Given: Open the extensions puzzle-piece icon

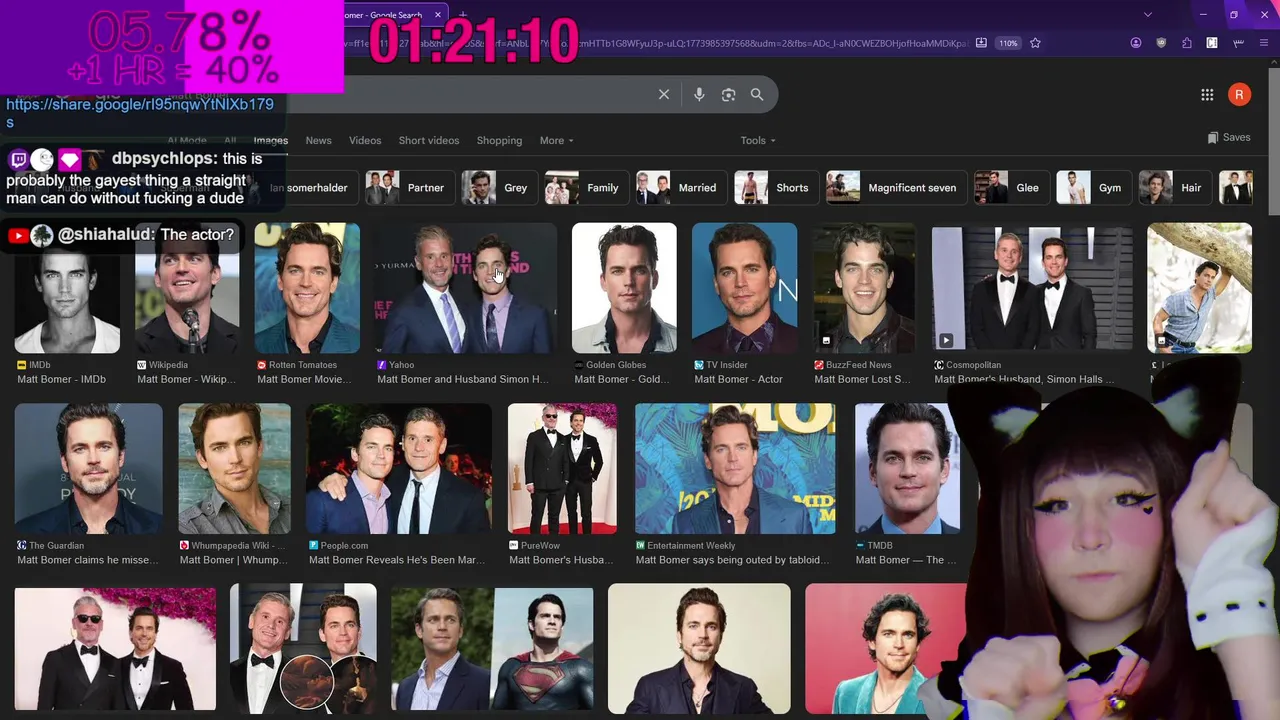Looking at the screenshot, I should pyautogui.click(x=1187, y=43).
